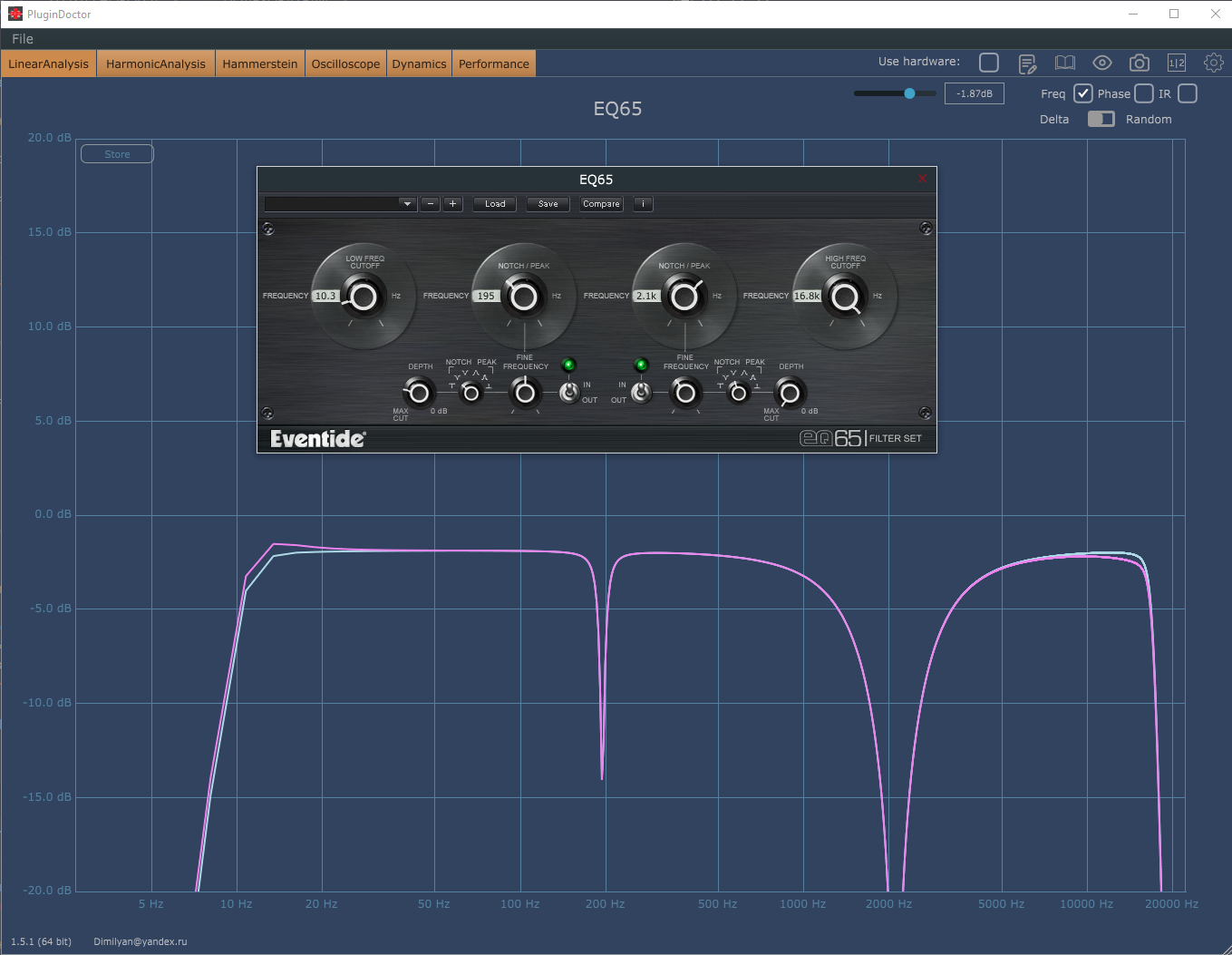Click the Save preset button
The image size is (1232, 955).
[548, 204]
